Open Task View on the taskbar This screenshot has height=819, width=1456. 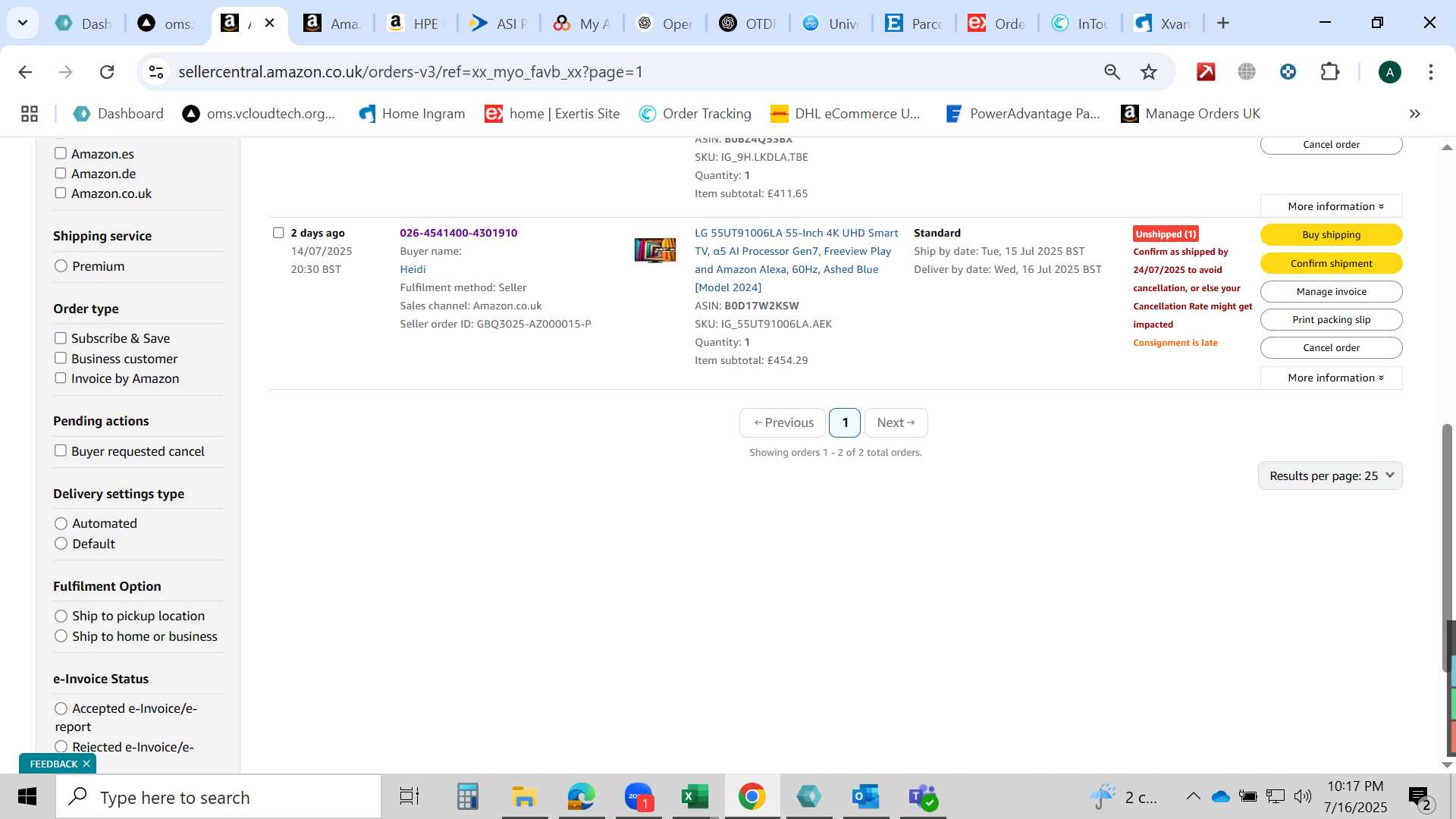409,797
